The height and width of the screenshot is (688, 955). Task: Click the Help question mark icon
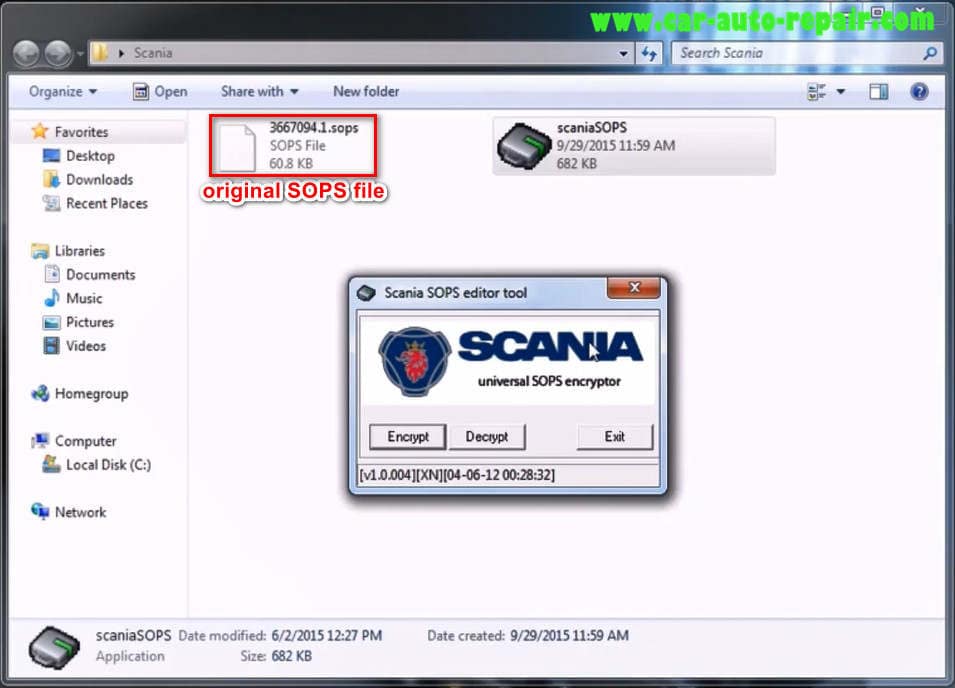pyautogui.click(x=917, y=91)
